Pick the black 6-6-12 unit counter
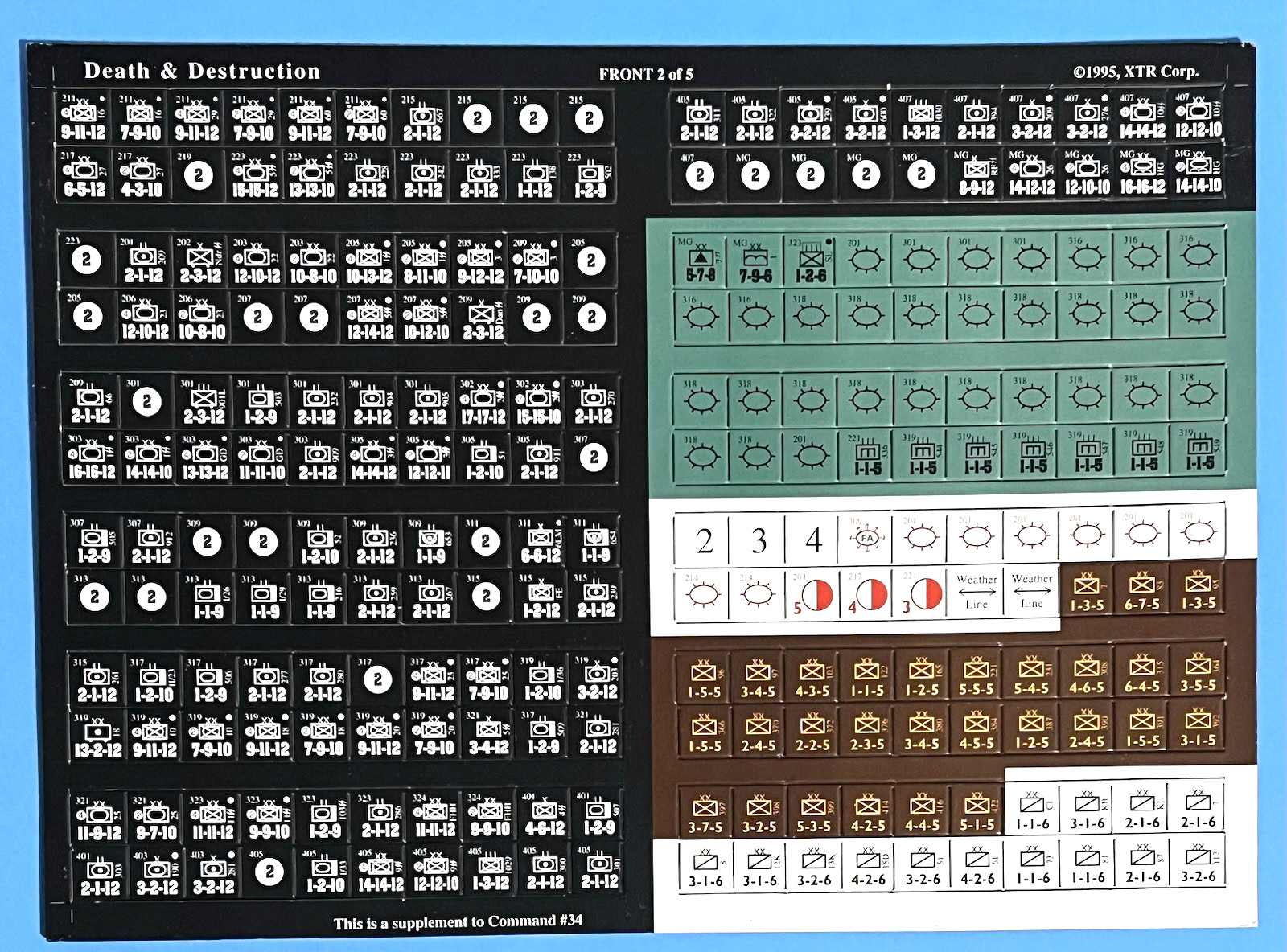This screenshot has width=1287, height=952. click(540, 541)
